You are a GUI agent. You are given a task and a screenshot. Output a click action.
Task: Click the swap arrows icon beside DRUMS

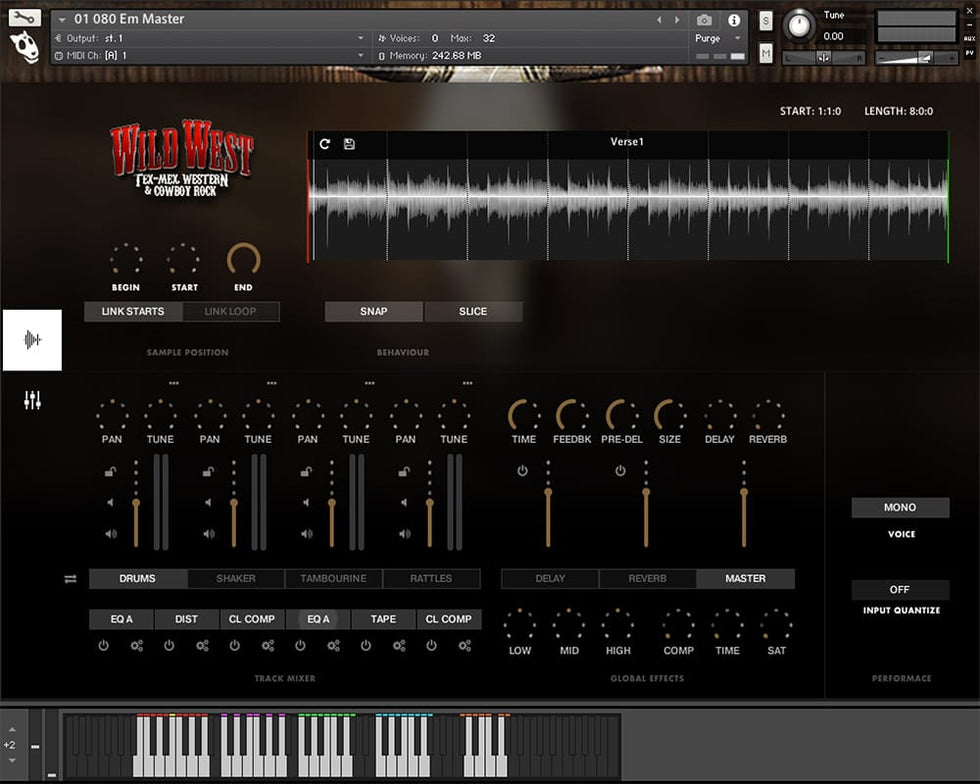point(70,579)
